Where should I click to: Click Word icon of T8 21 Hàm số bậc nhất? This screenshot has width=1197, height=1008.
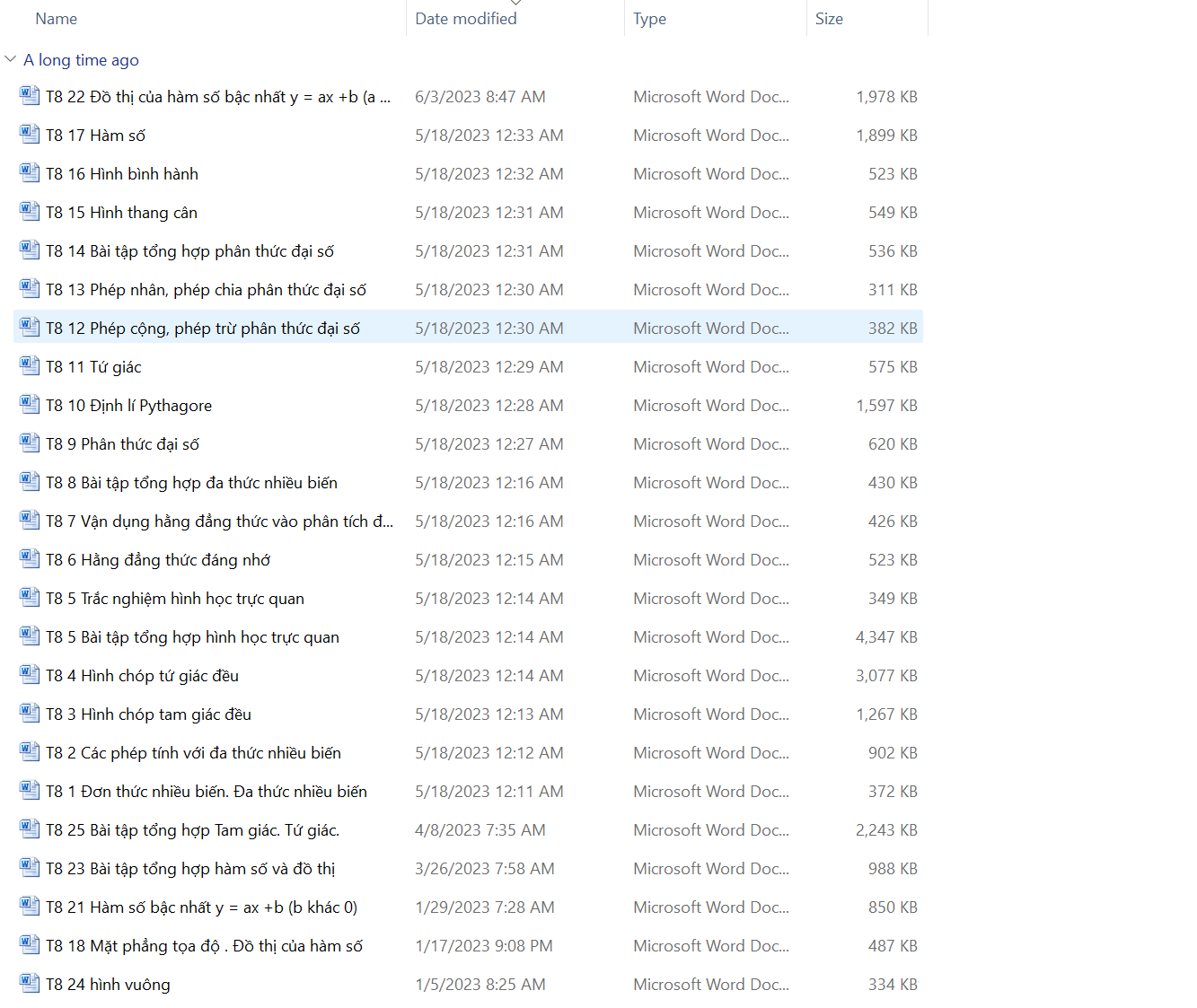[30, 906]
